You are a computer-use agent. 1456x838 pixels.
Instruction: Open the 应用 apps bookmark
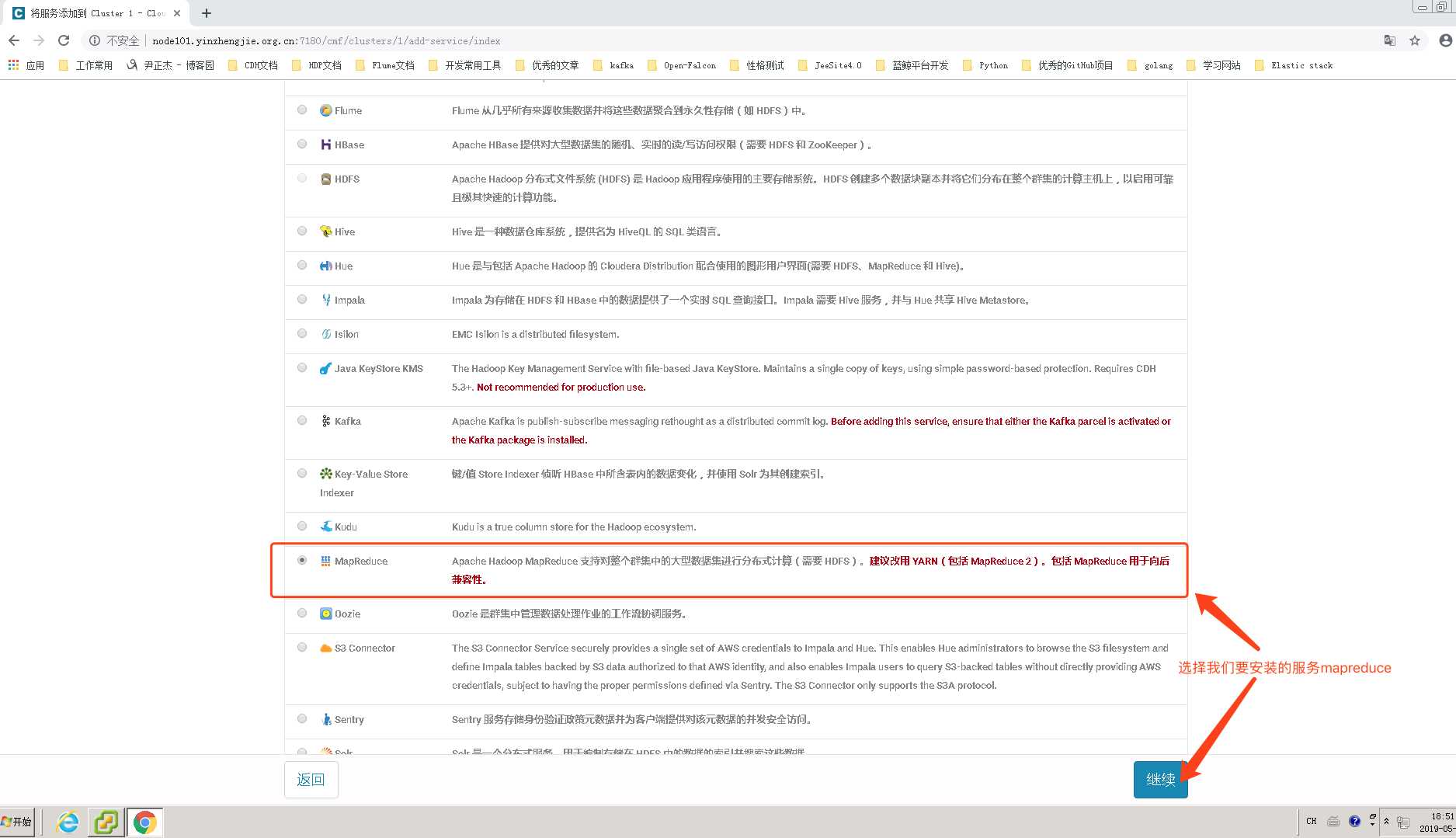(26, 65)
